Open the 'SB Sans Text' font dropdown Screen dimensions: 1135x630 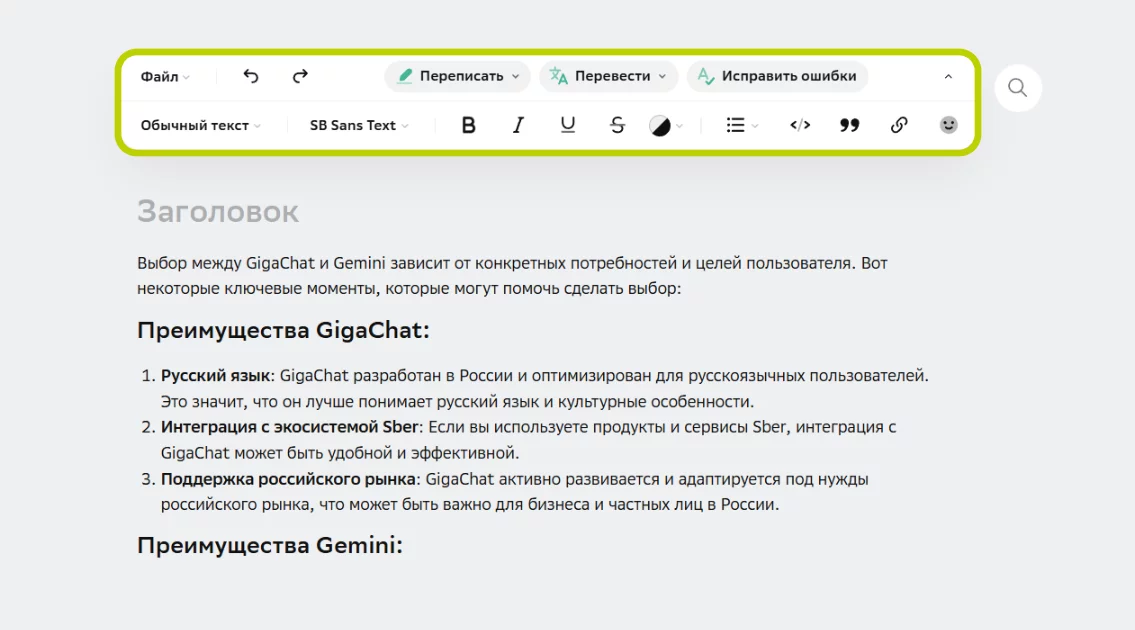[359, 125]
